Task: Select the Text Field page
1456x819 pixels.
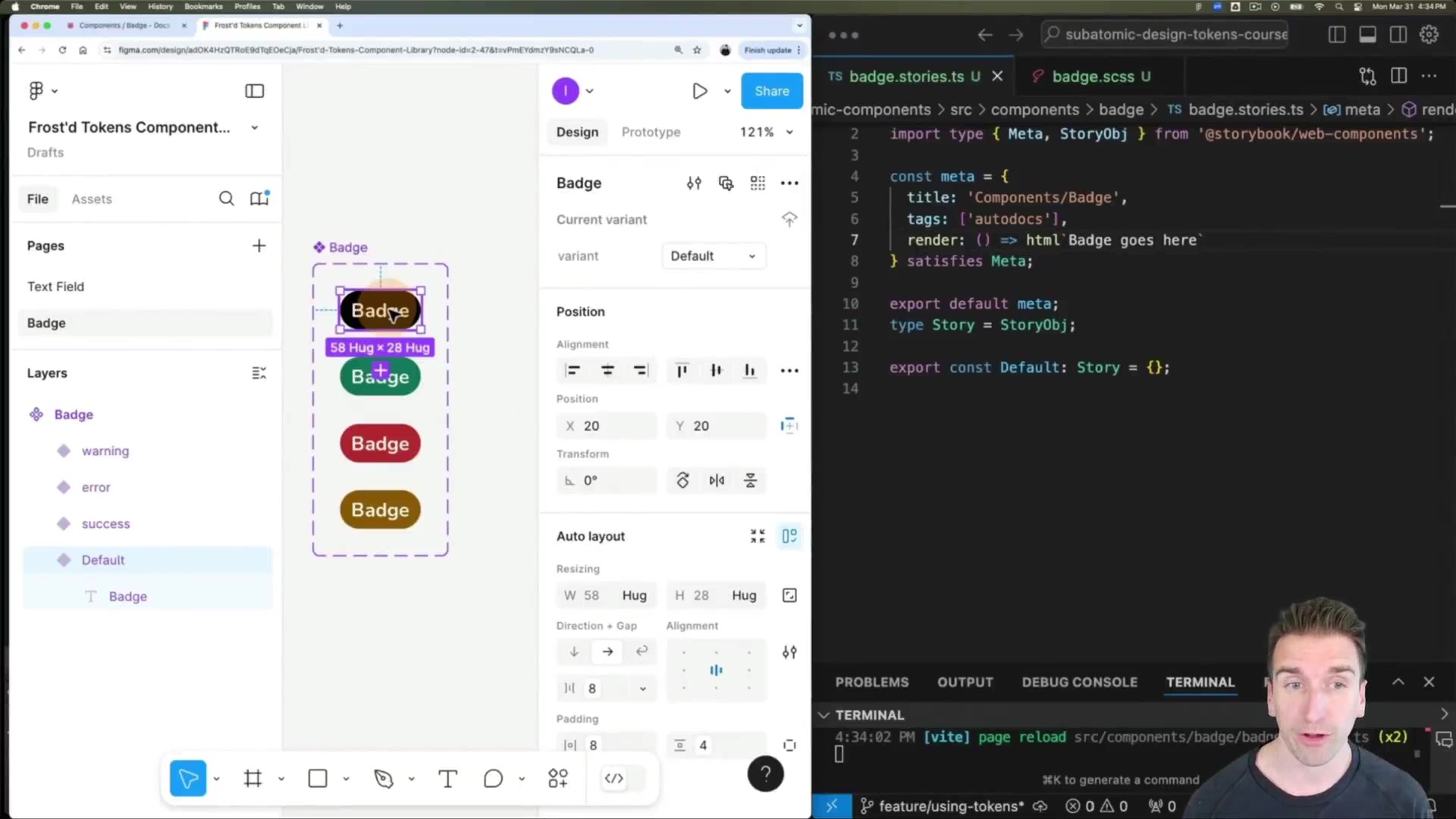Action: [55, 287]
